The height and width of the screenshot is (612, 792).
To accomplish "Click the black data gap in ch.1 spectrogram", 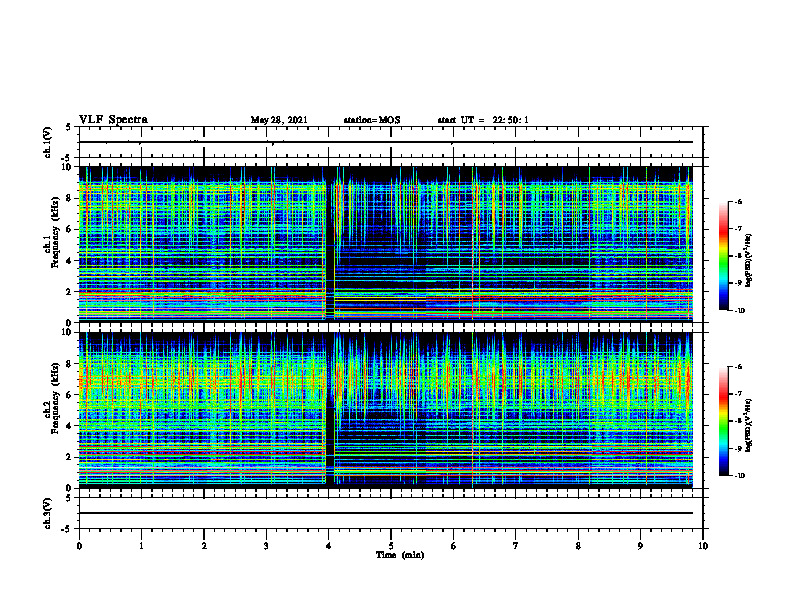I will [x=330, y=242].
